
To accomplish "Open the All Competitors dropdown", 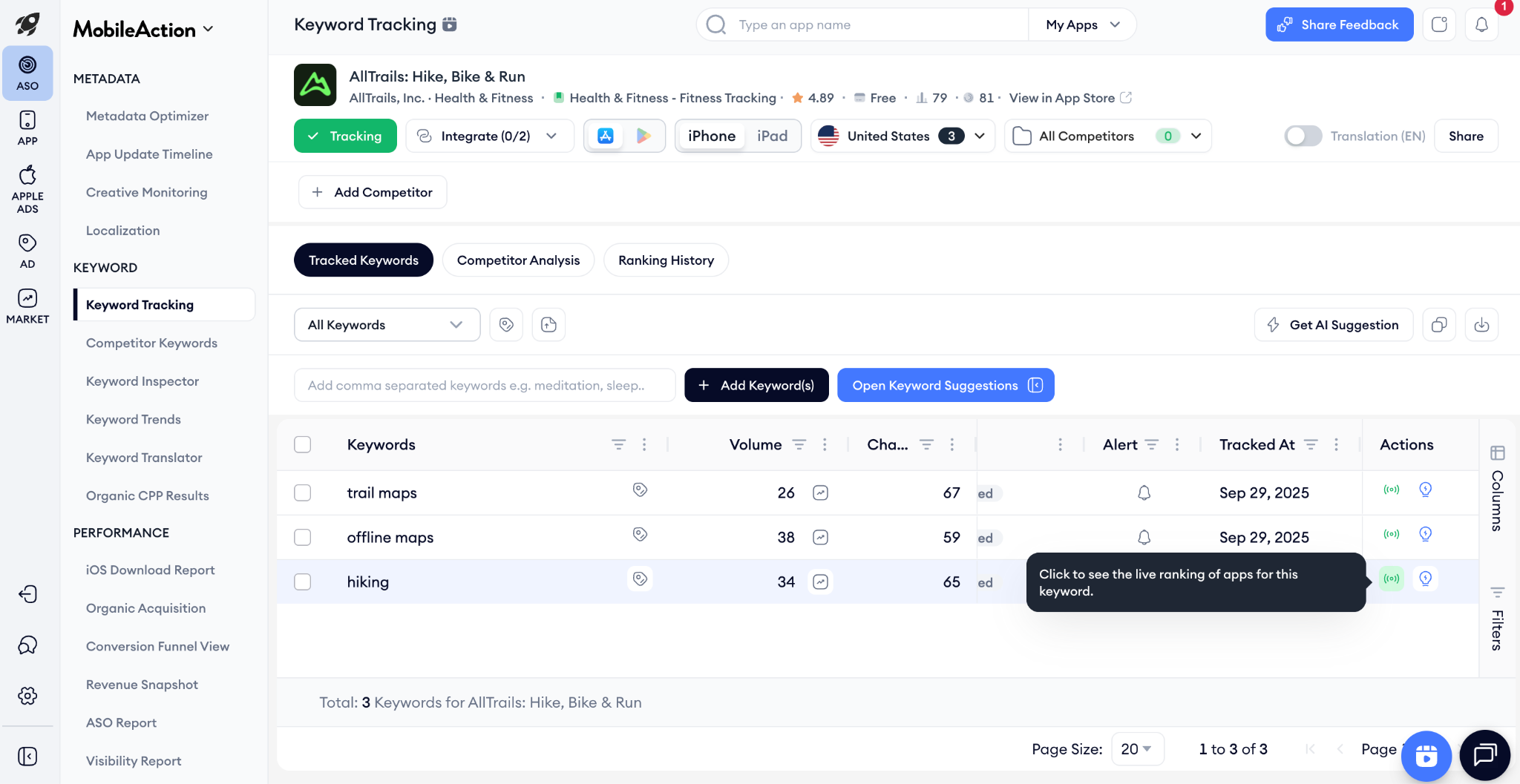I will click(x=1108, y=136).
